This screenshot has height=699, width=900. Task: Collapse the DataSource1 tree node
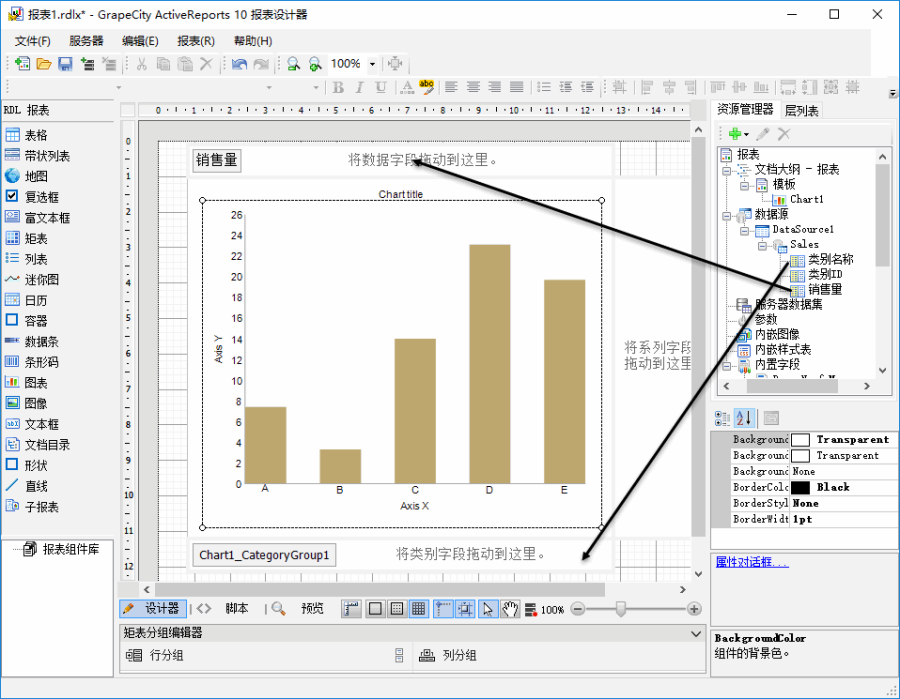(745, 229)
